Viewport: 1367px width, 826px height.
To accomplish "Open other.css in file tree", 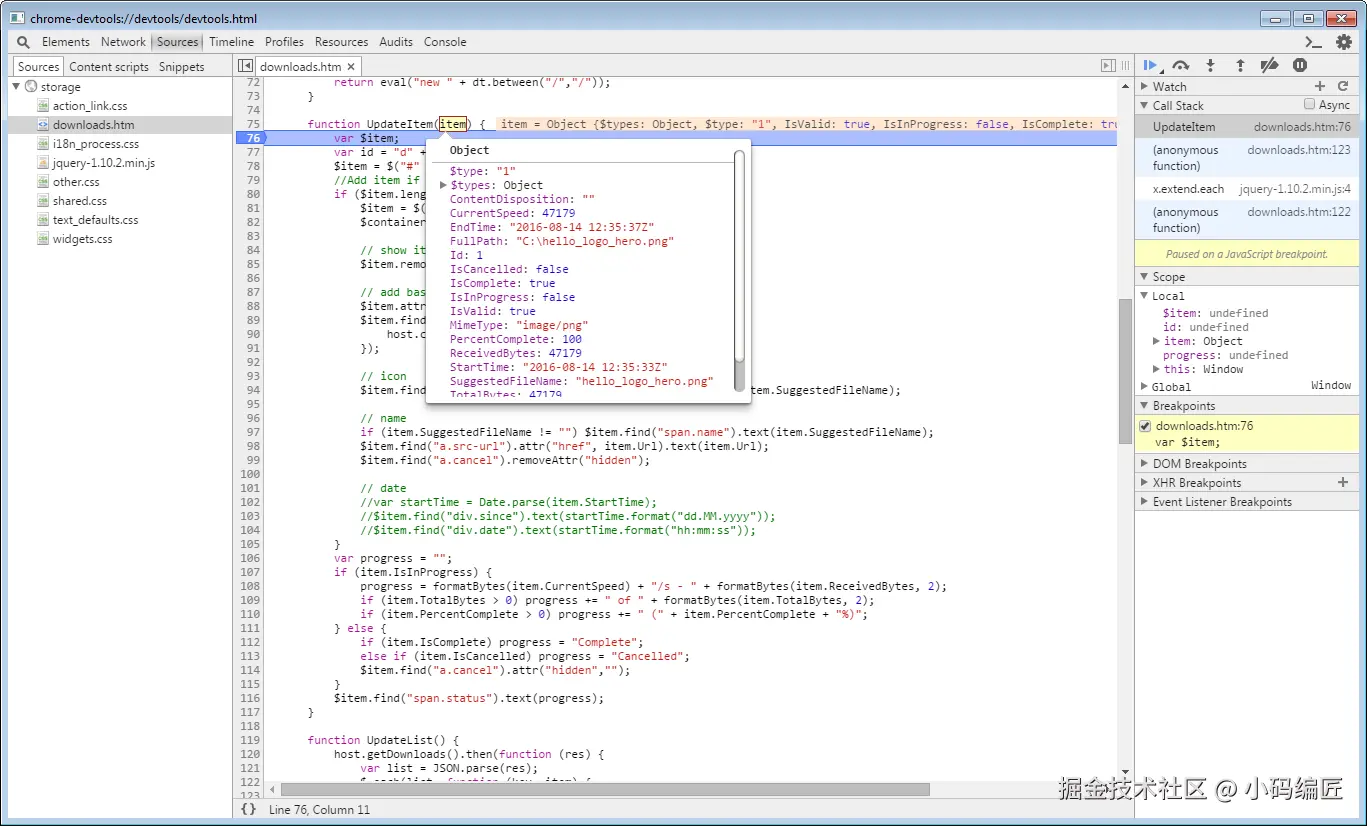I will (76, 182).
